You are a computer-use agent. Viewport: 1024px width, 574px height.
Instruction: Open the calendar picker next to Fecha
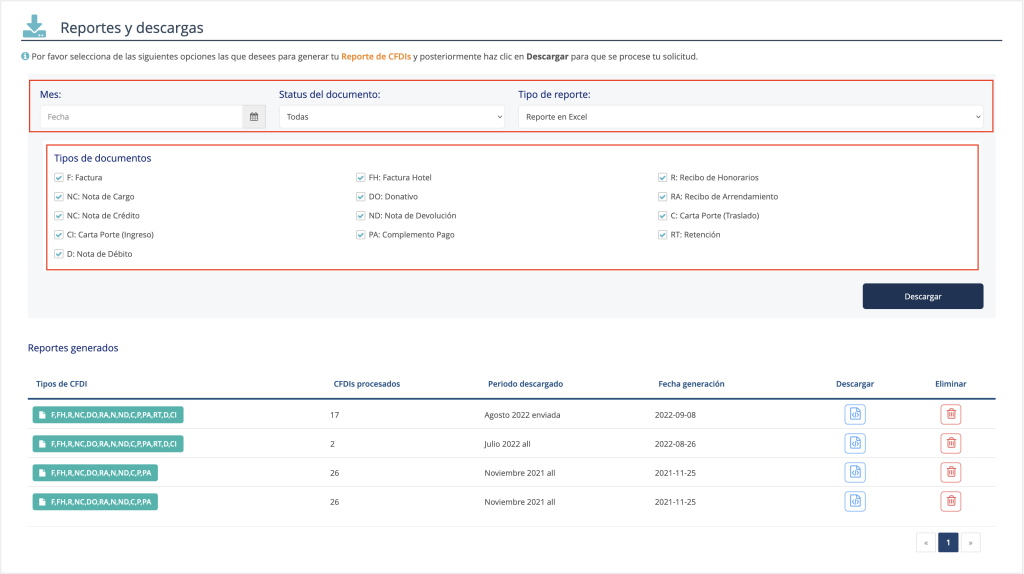tap(254, 117)
